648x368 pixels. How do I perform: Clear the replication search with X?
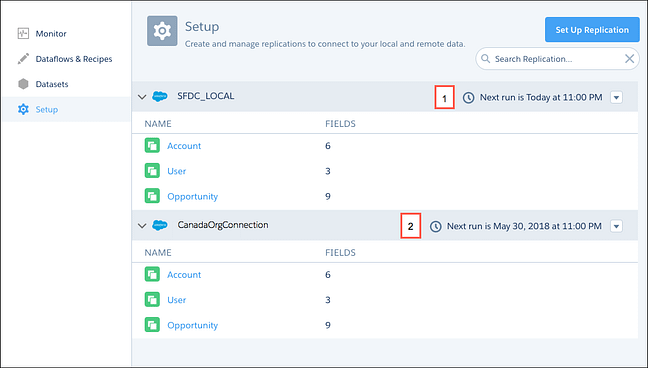[x=629, y=59]
